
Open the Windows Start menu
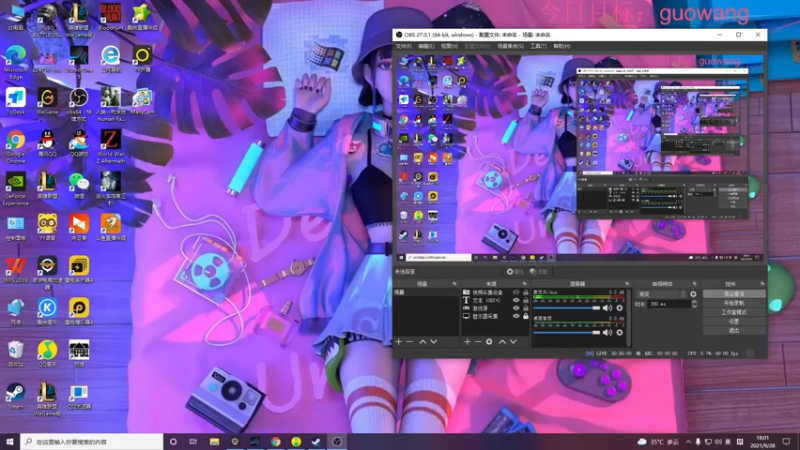(10, 442)
